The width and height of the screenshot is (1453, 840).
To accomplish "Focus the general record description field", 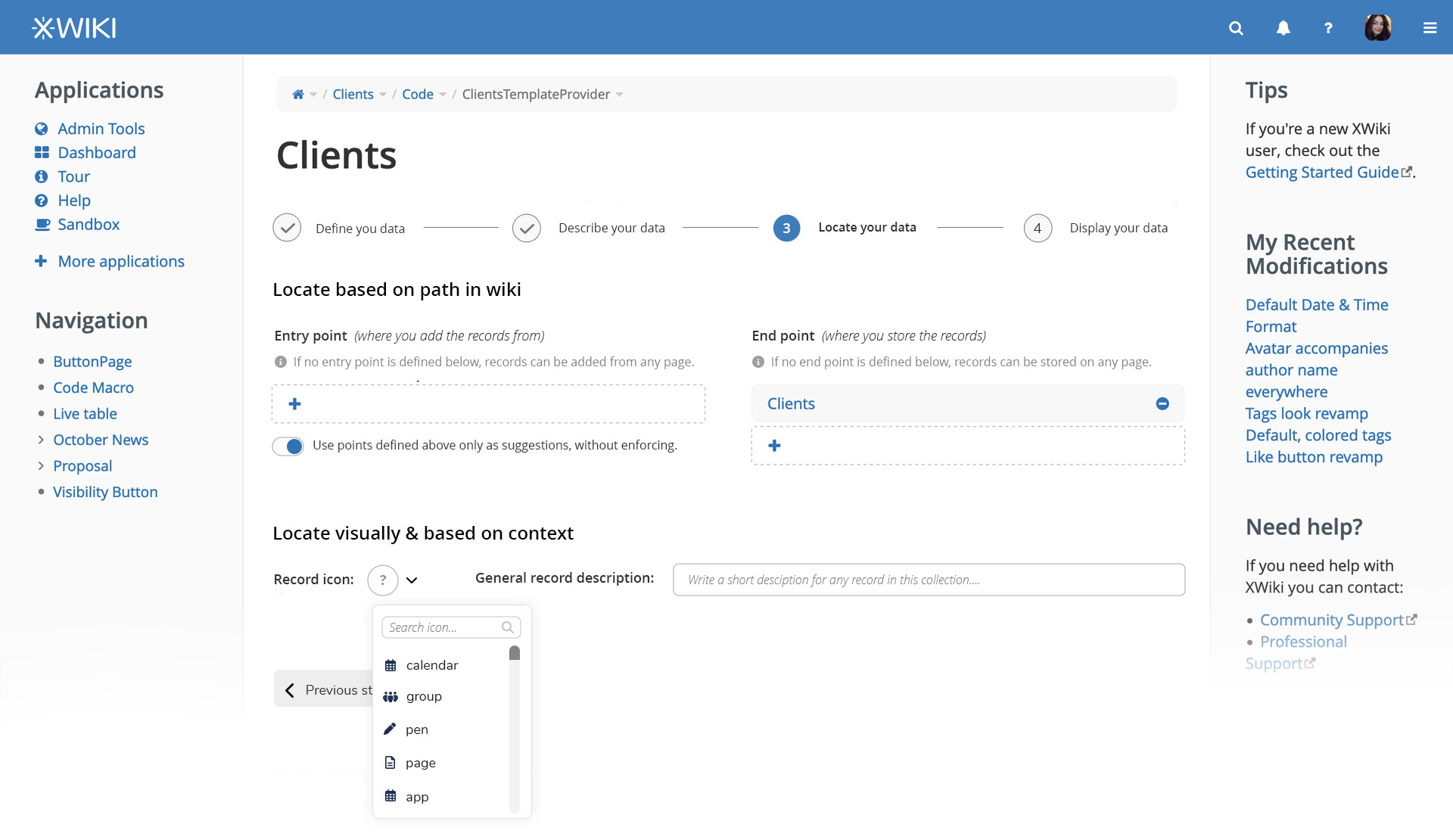I will click(x=929, y=580).
